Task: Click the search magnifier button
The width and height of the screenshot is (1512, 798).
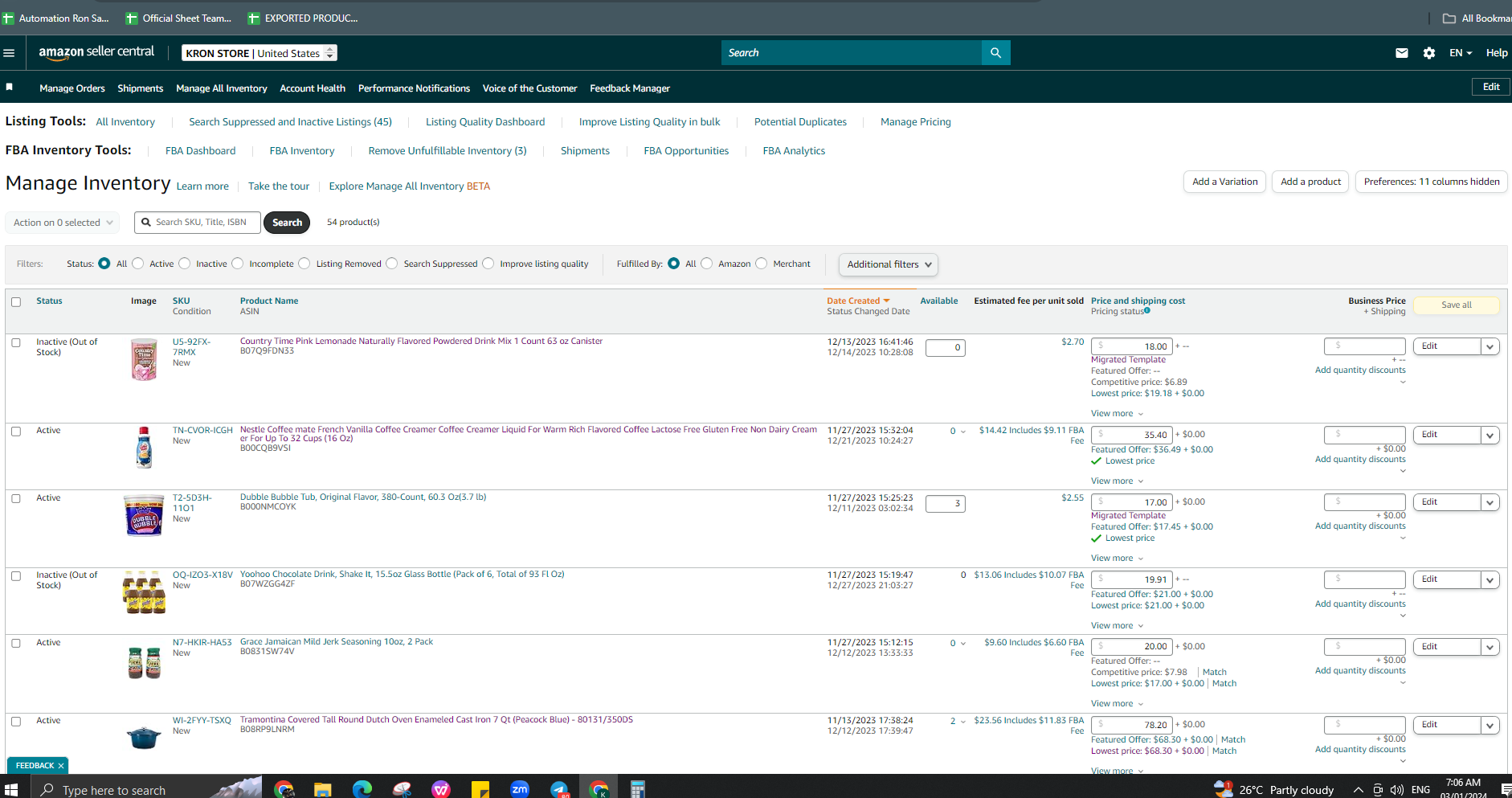Action: point(995,53)
